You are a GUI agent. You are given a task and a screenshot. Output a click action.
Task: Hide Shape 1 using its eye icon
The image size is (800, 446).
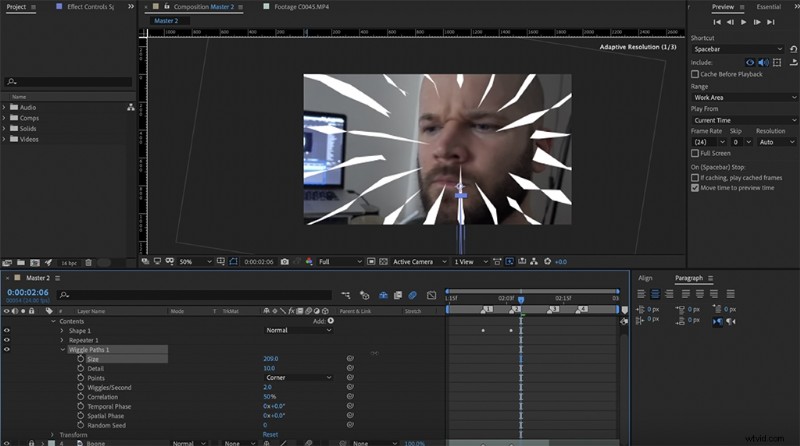[x=7, y=331]
